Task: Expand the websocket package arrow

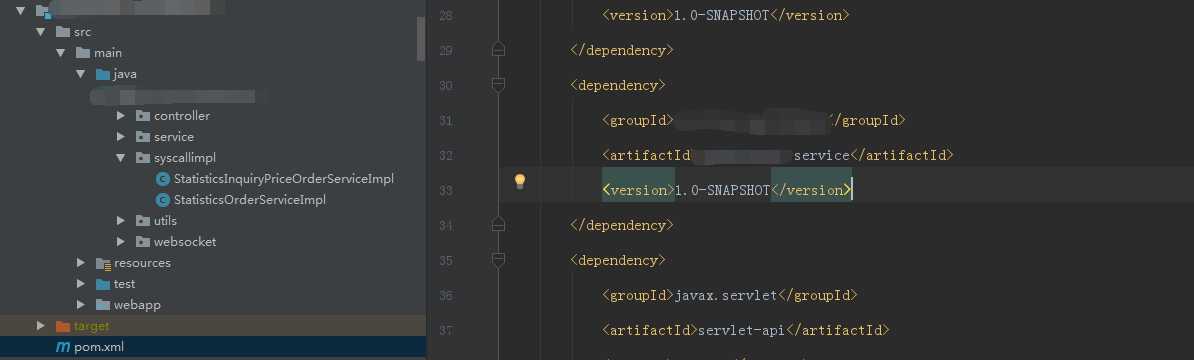Action: tap(121, 242)
